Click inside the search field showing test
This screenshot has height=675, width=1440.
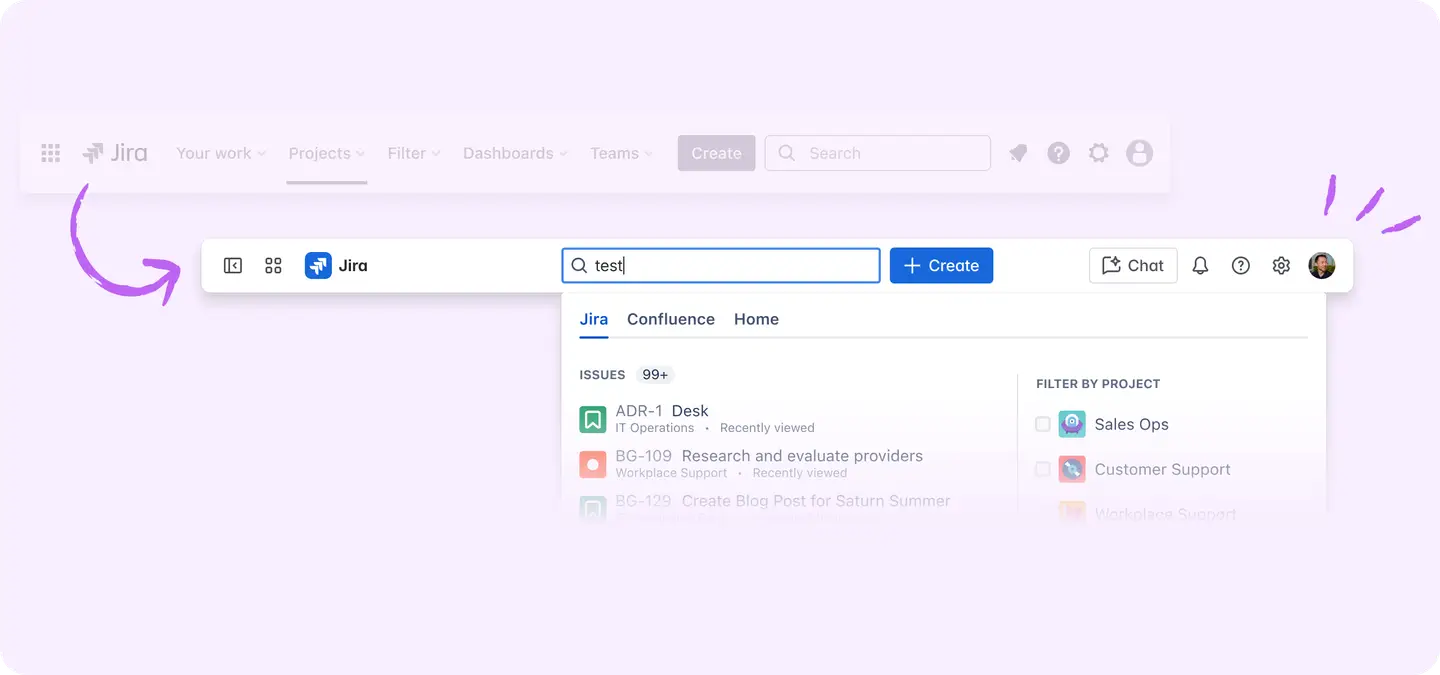click(x=720, y=265)
